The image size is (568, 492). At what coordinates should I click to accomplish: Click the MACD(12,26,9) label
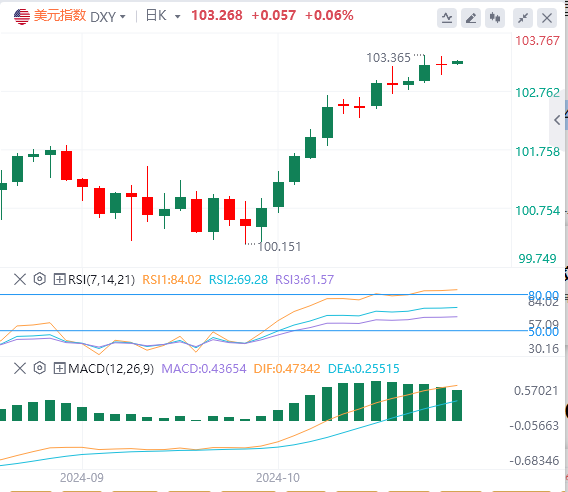[x=111, y=369]
